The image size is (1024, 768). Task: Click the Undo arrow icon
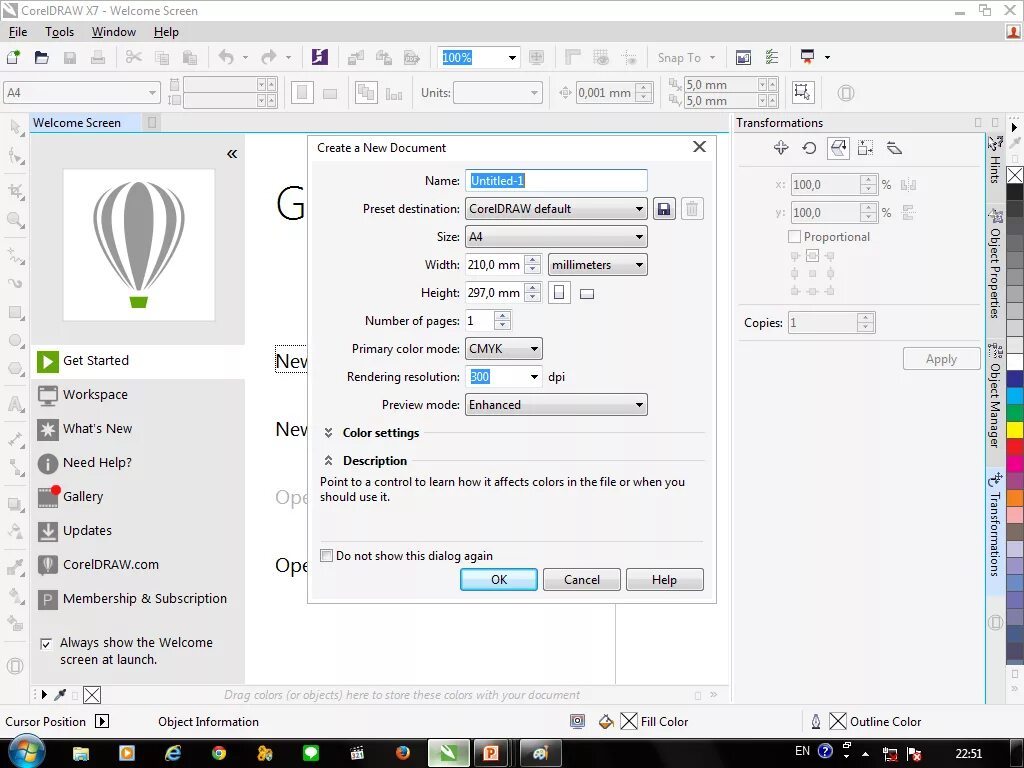(x=226, y=57)
